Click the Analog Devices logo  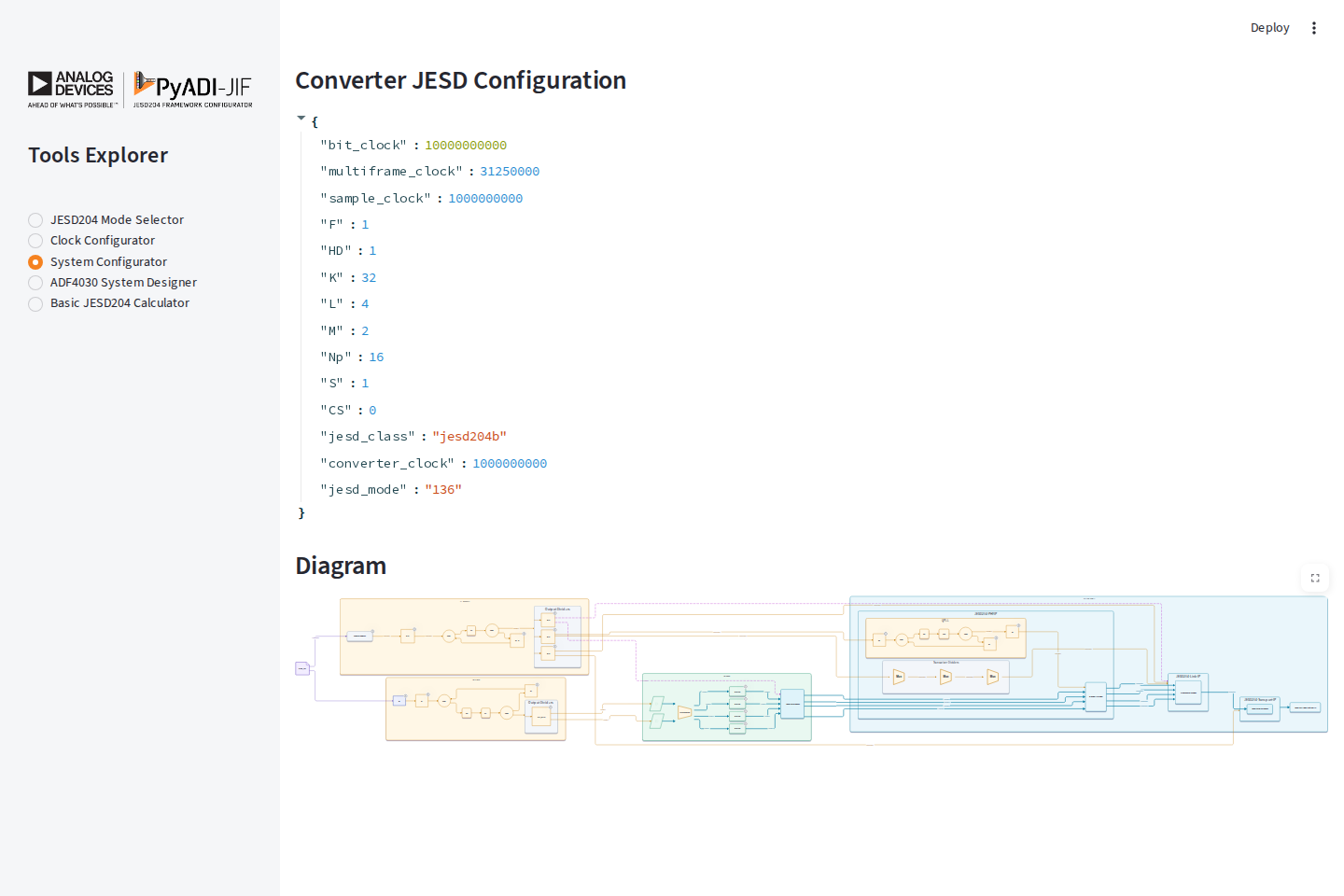(72, 90)
